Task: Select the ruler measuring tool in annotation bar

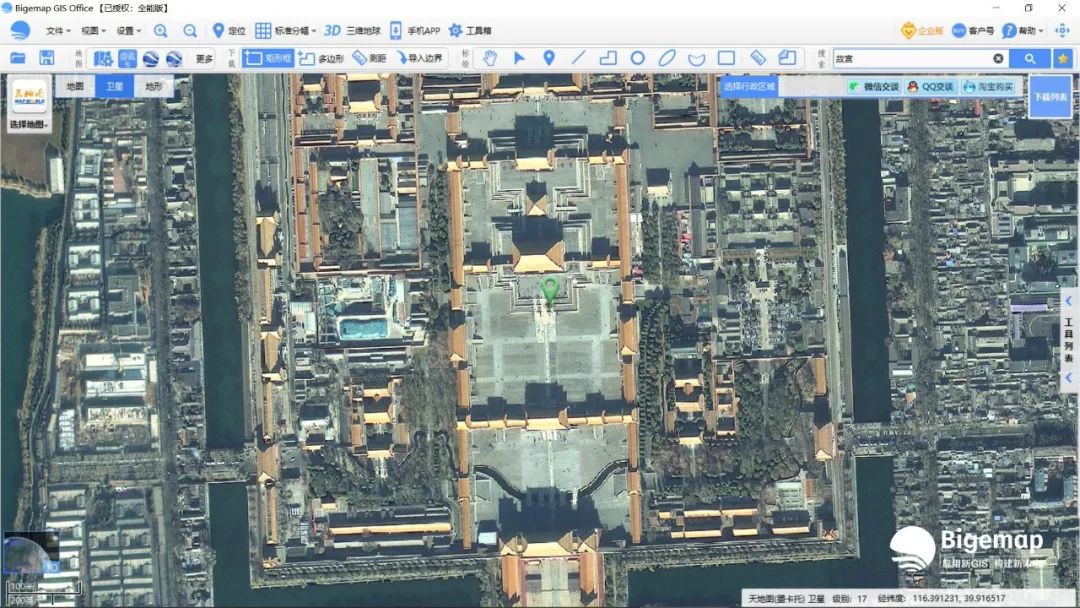Action: pyautogui.click(x=758, y=58)
